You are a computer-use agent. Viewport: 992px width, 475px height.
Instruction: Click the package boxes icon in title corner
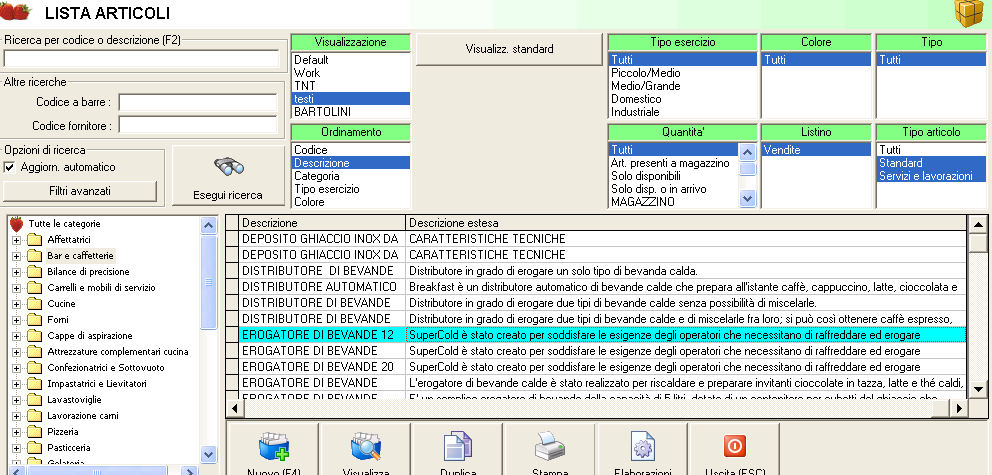(968, 15)
